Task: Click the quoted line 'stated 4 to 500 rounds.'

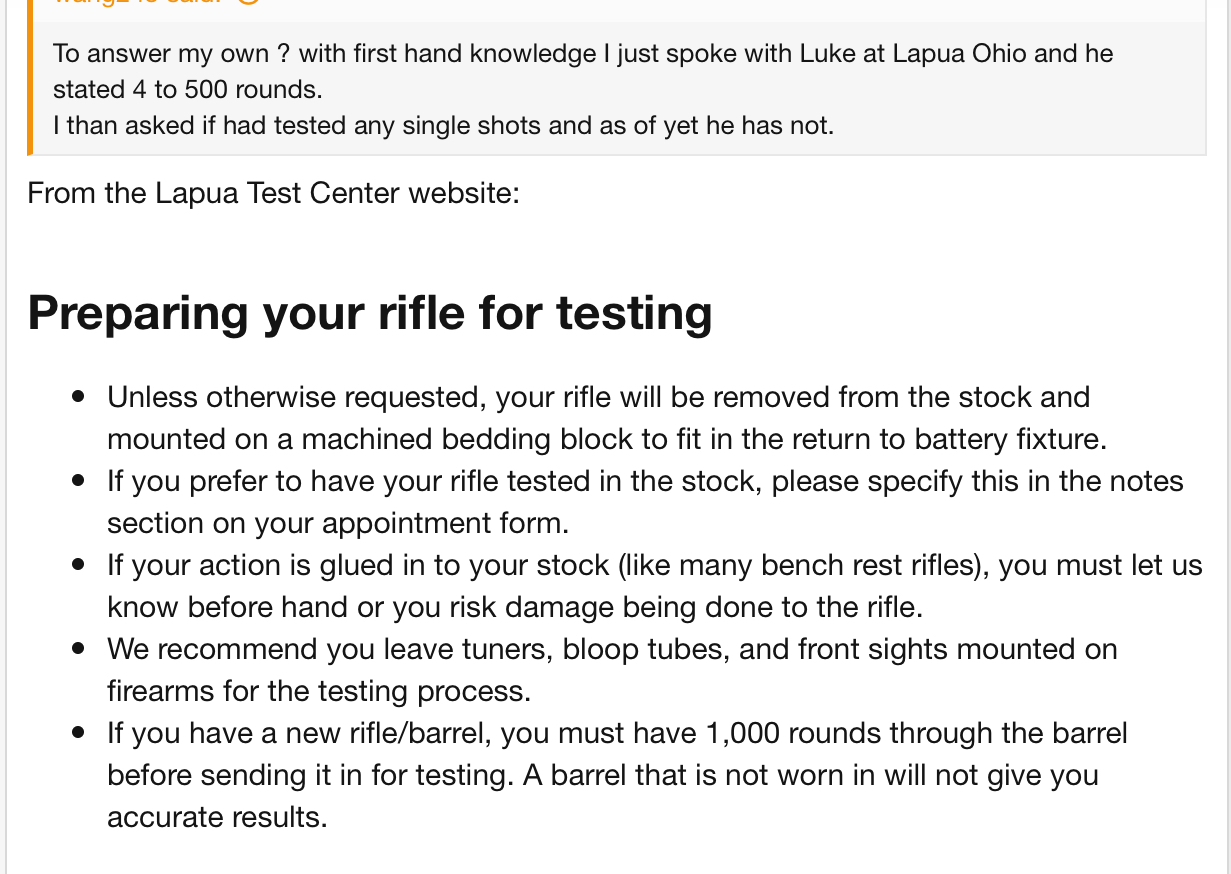Action: pyautogui.click(x=188, y=89)
